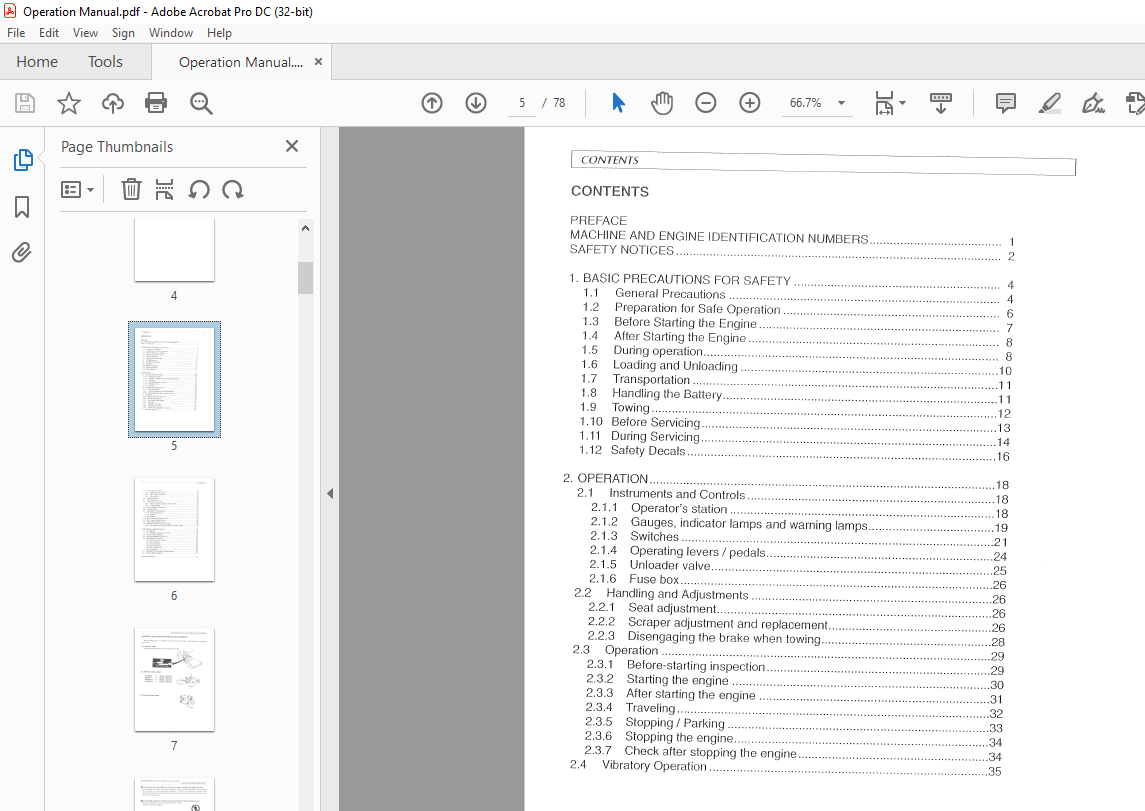Screen dimensions: 1145x811
Task: Activate the Hand pan tool
Action: click(662, 103)
